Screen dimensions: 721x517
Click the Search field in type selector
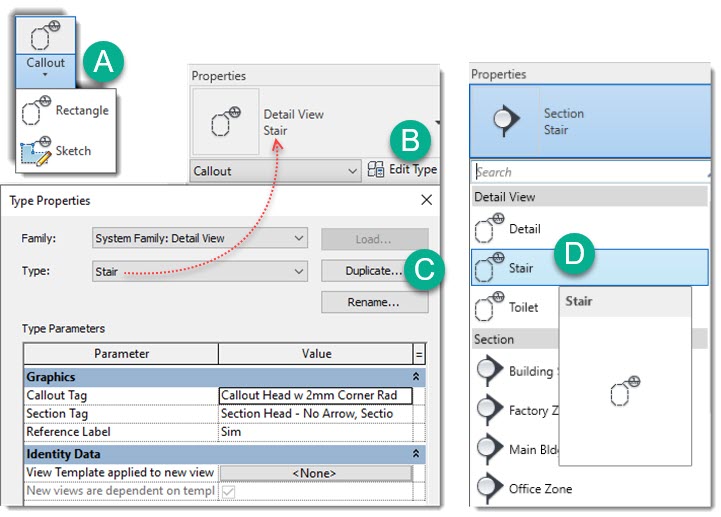click(x=590, y=172)
